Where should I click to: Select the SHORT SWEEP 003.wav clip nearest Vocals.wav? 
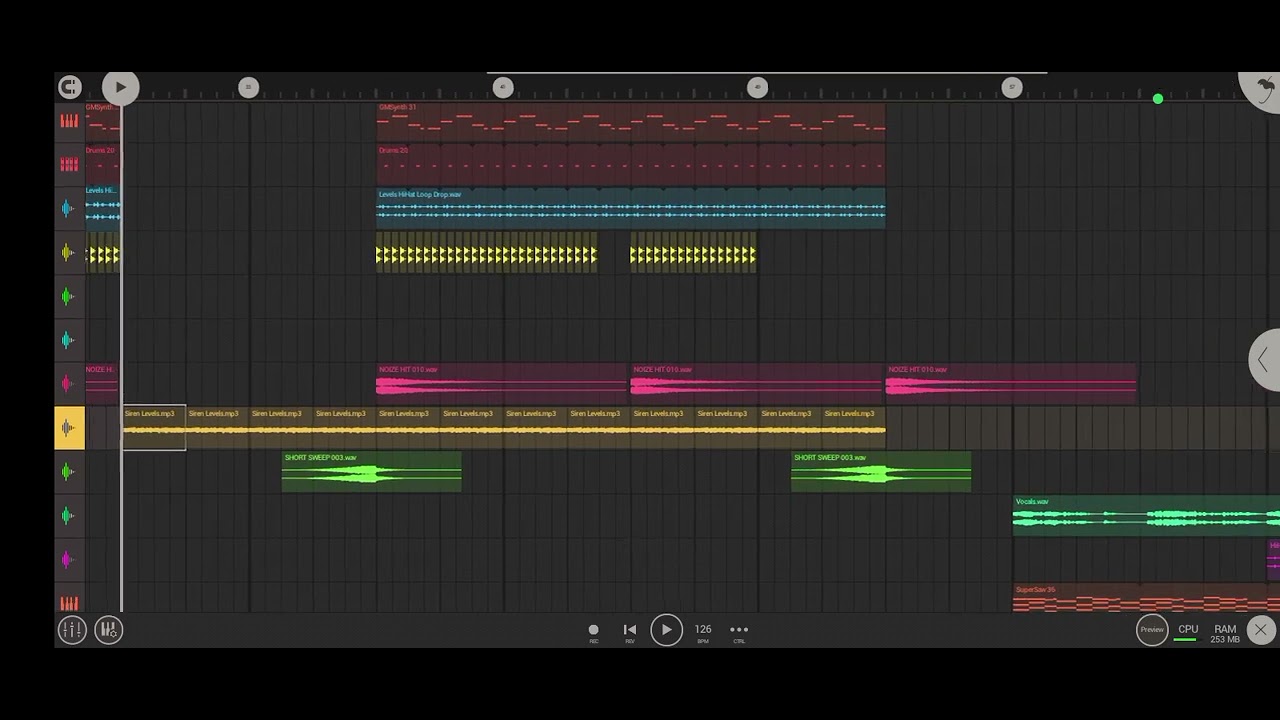[x=881, y=472]
